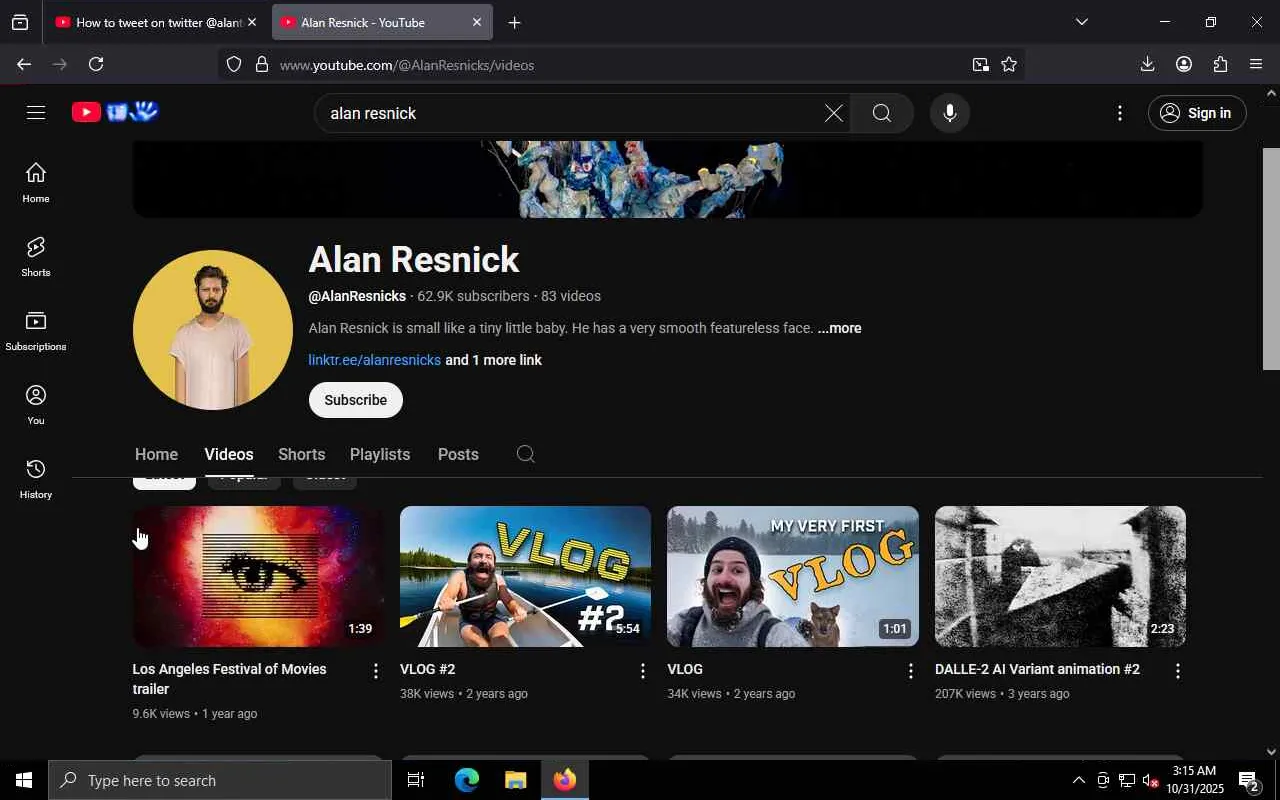Open Firefox extensions puzzle icon

[x=1220, y=64]
